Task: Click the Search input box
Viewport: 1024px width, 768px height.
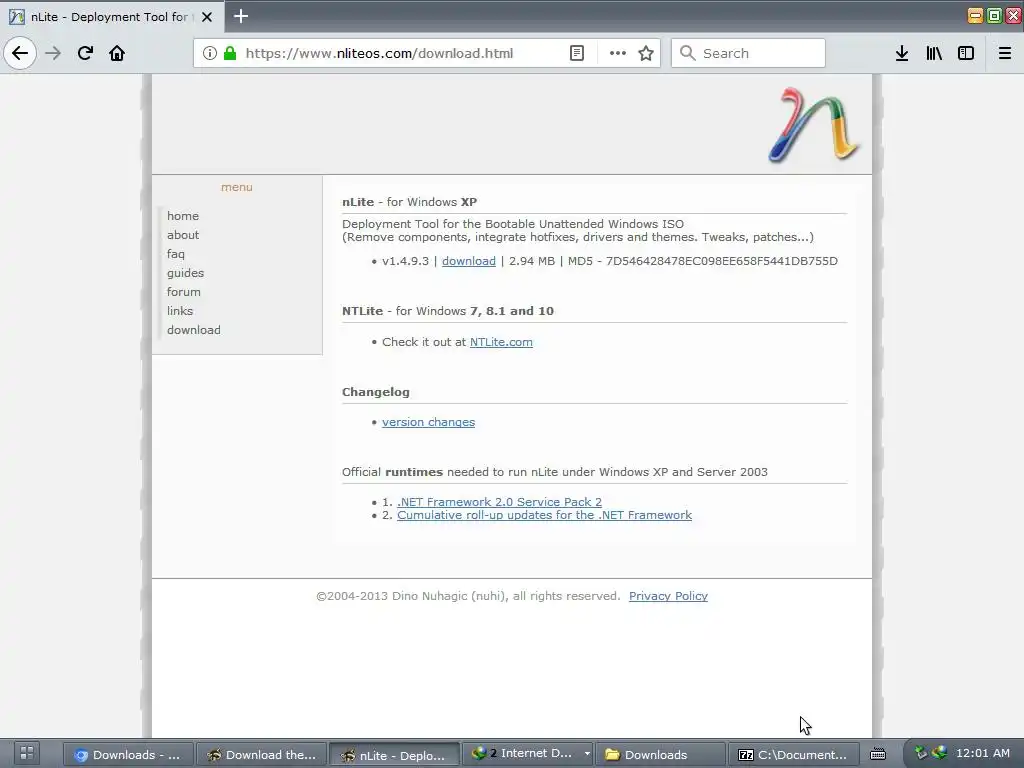Action: 748,53
